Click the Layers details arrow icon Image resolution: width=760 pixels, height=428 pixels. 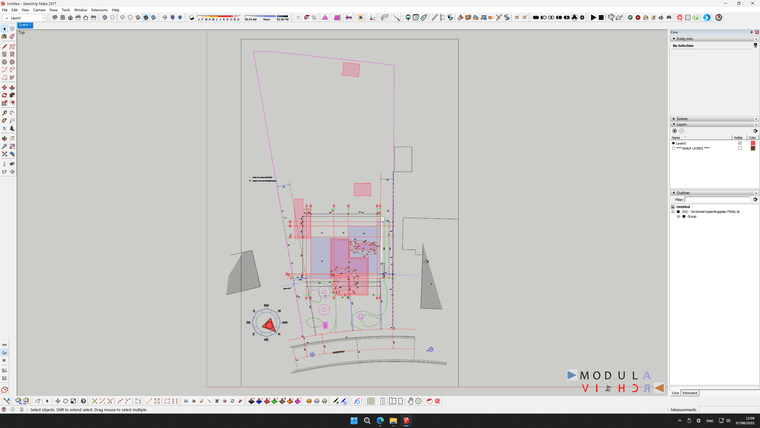[755, 131]
